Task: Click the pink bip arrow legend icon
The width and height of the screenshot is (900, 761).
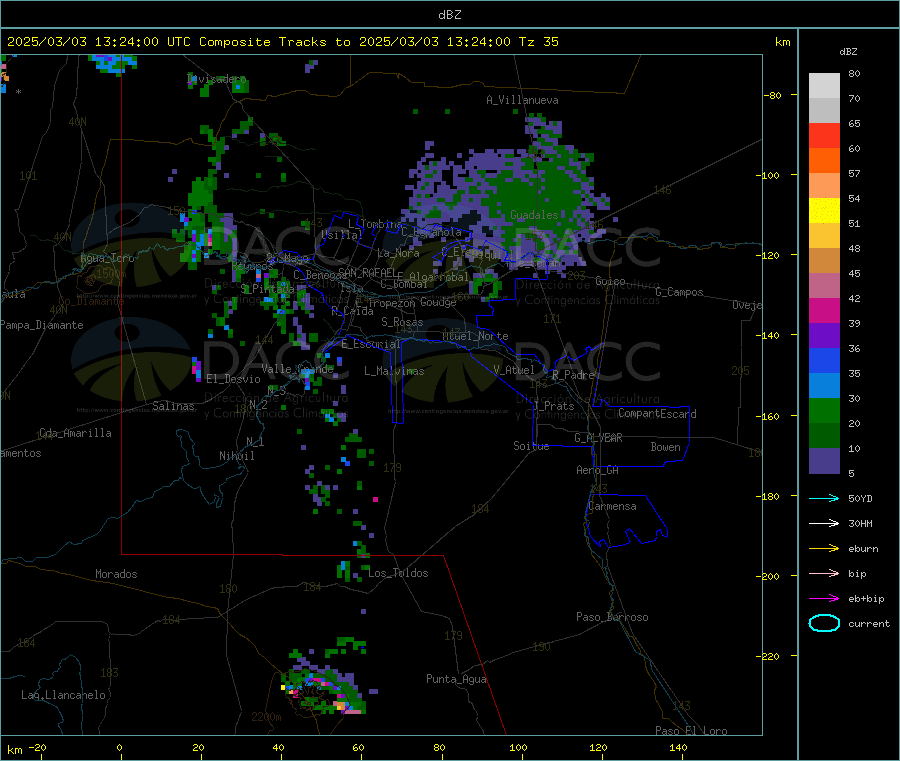Action: pyautogui.click(x=824, y=573)
